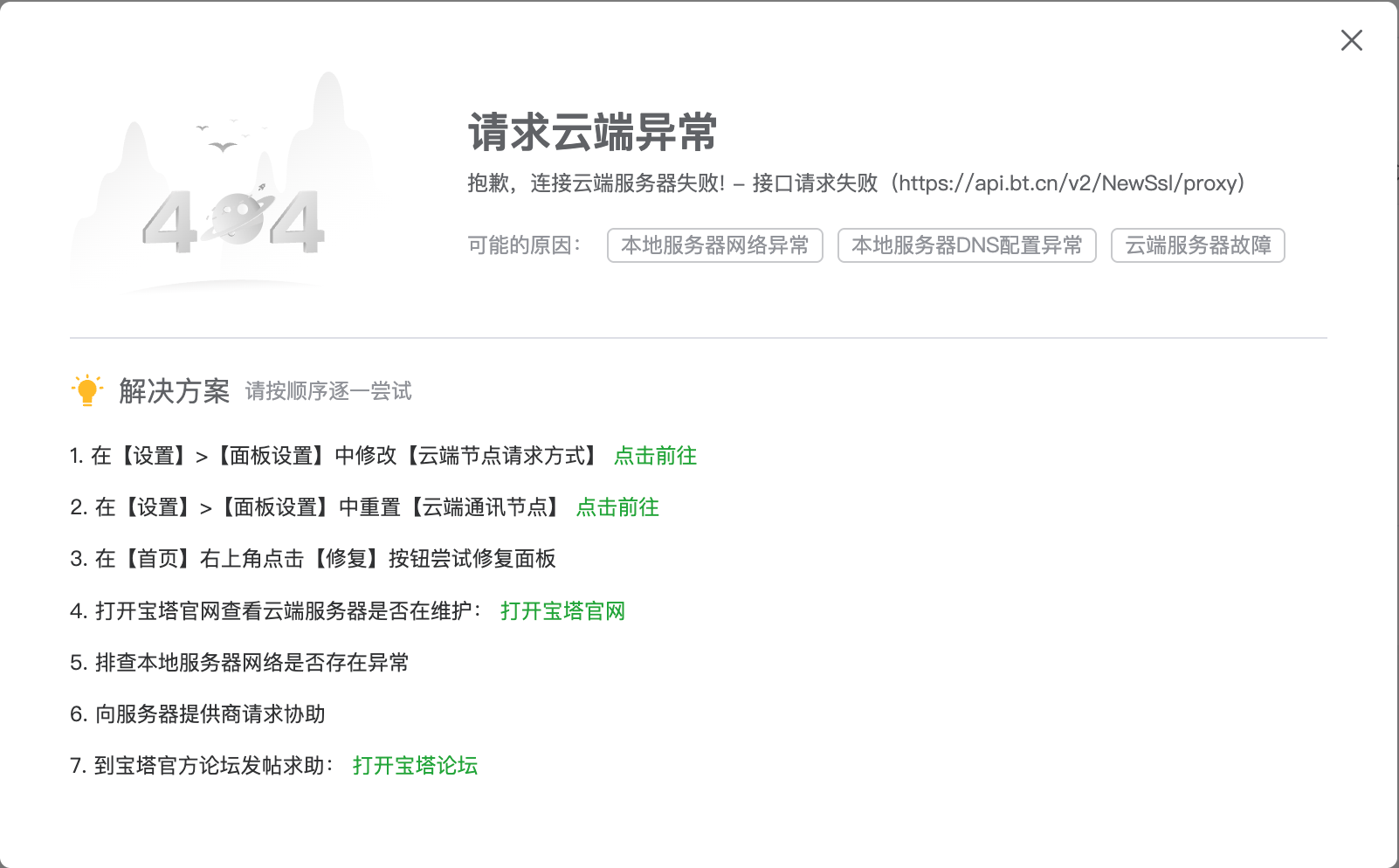
Task: Click step 6 向服务器提供商请求协助 text
Action: point(197,714)
